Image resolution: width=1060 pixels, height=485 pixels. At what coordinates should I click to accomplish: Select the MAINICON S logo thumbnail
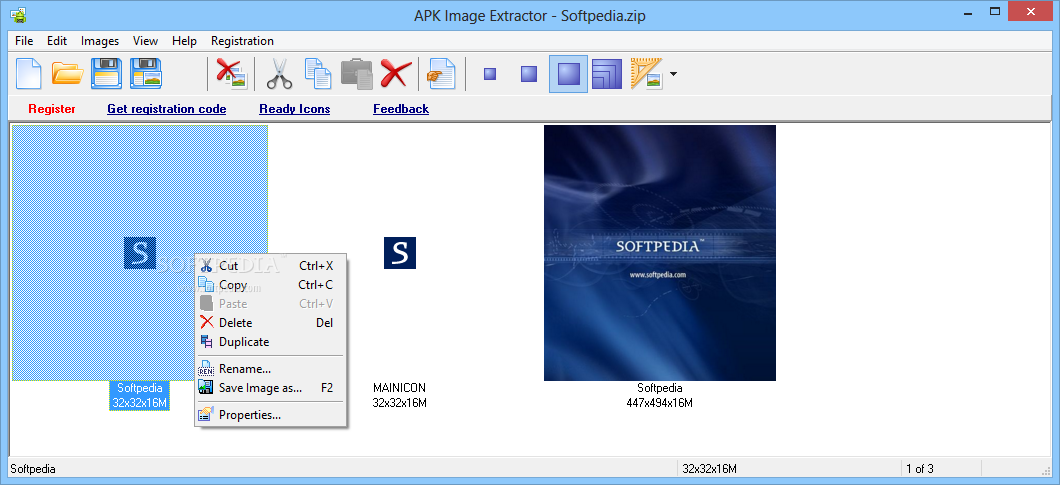pyautogui.click(x=400, y=253)
